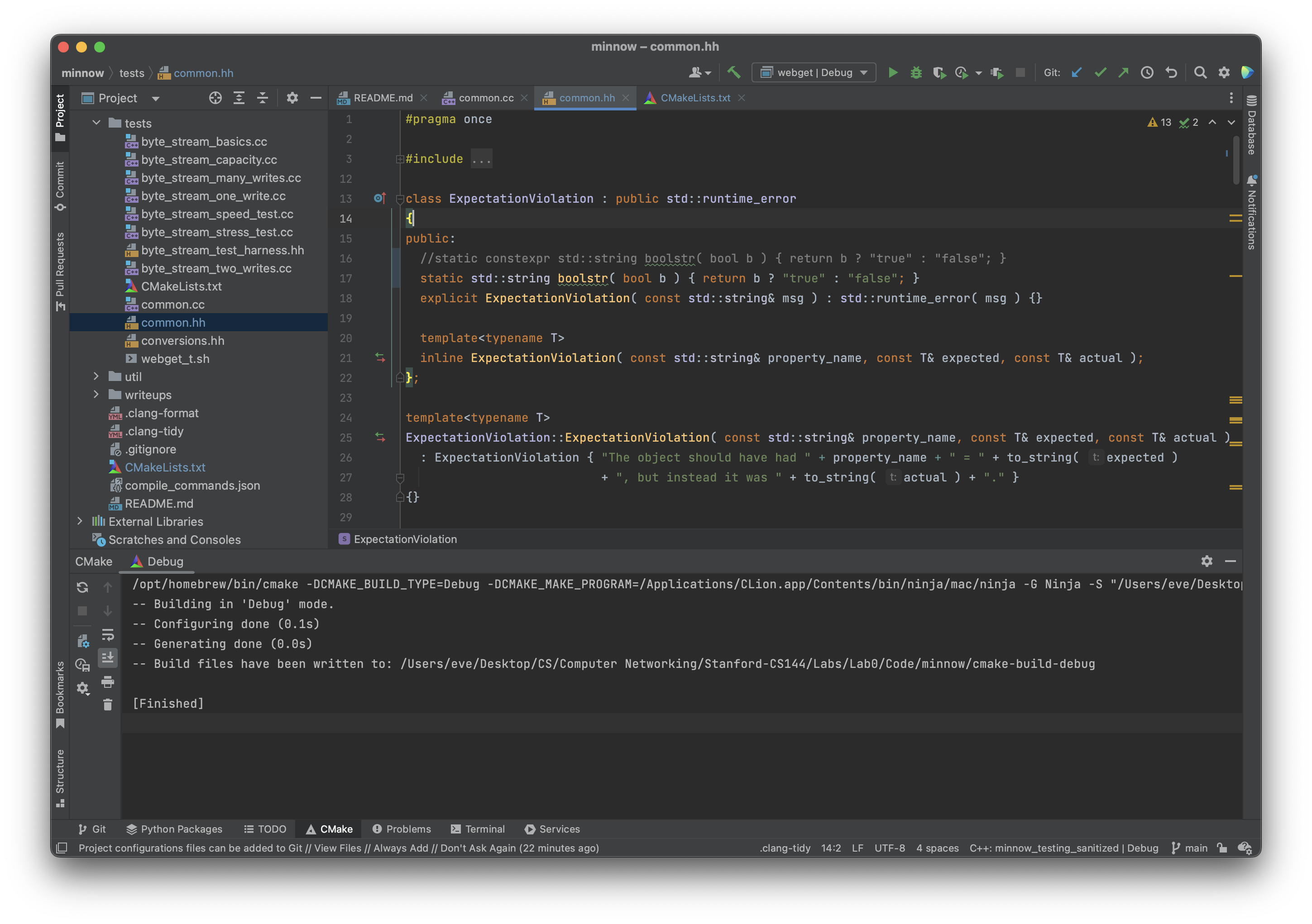This screenshot has height=924, width=1312.
Task: Click the View Files link in status bar
Action: (337, 848)
